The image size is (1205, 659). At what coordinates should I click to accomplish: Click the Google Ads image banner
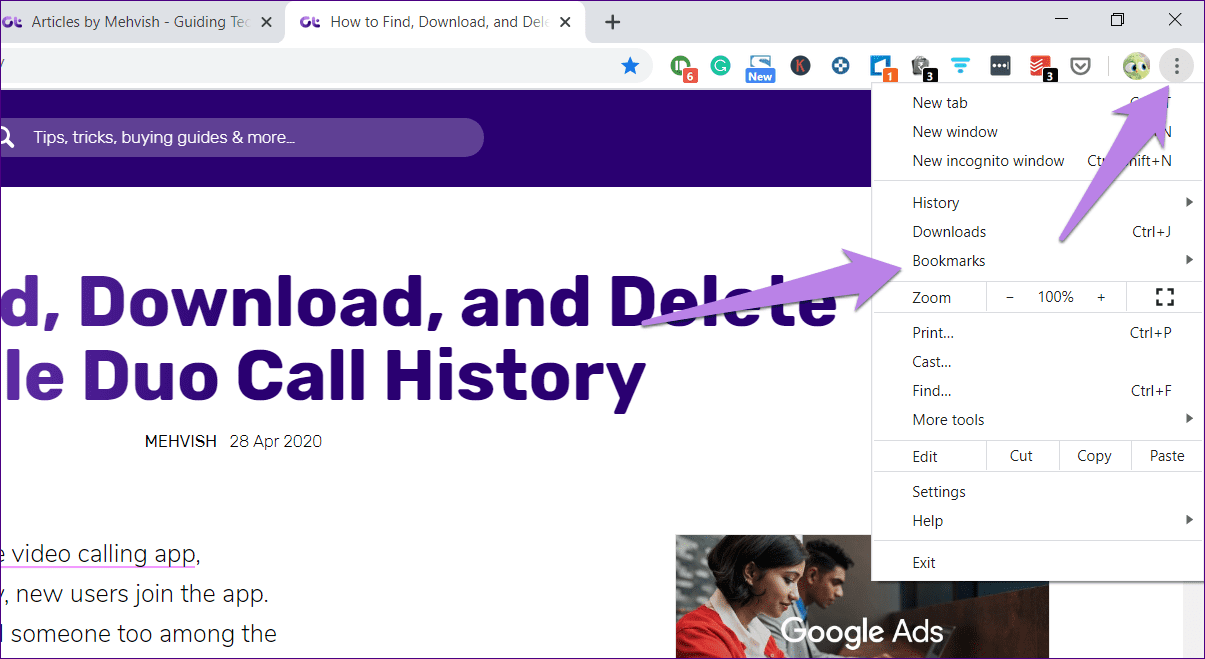point(862,596)
